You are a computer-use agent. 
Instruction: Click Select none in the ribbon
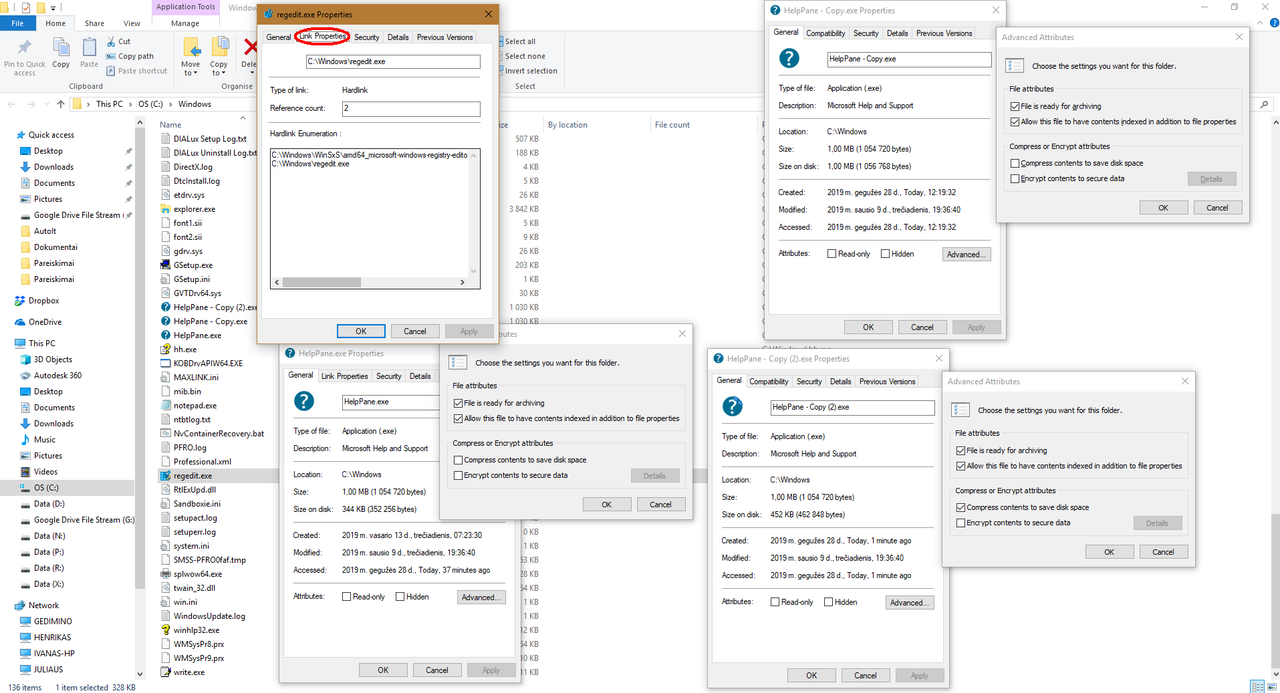(x=524, y=56)
